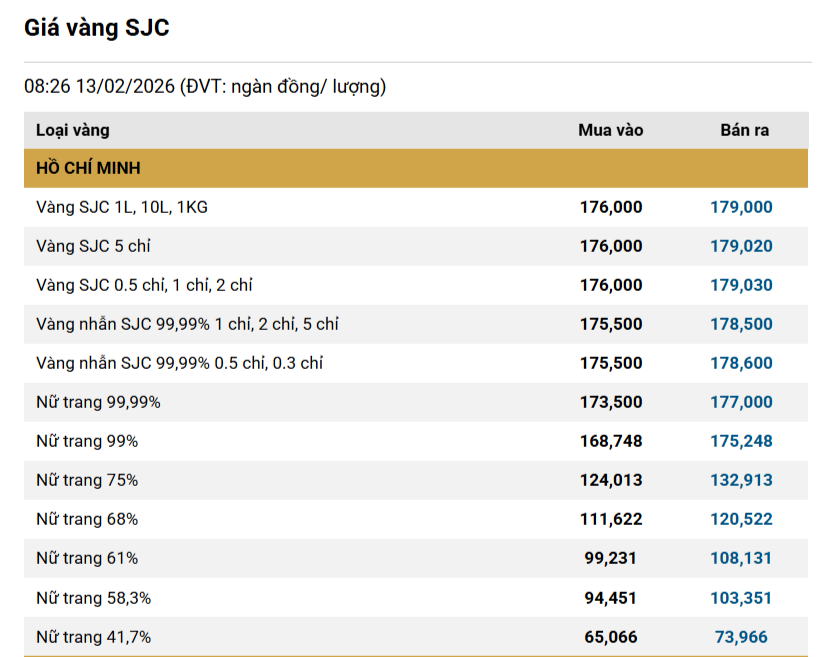Click buy price 175,500 in 1 chỉ, 2 chỉ, 5 chỉ row
829x657 pixels.
tap(611, 324)
